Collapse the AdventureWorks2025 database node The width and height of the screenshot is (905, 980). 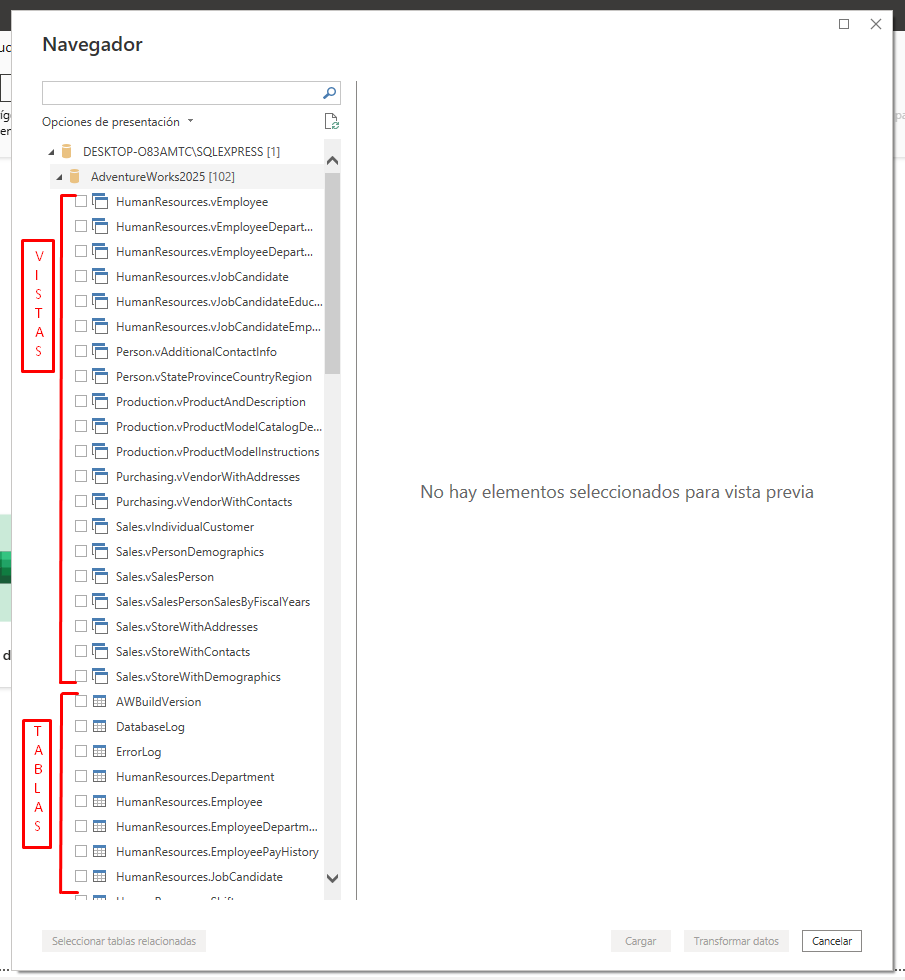coord(59,177)
